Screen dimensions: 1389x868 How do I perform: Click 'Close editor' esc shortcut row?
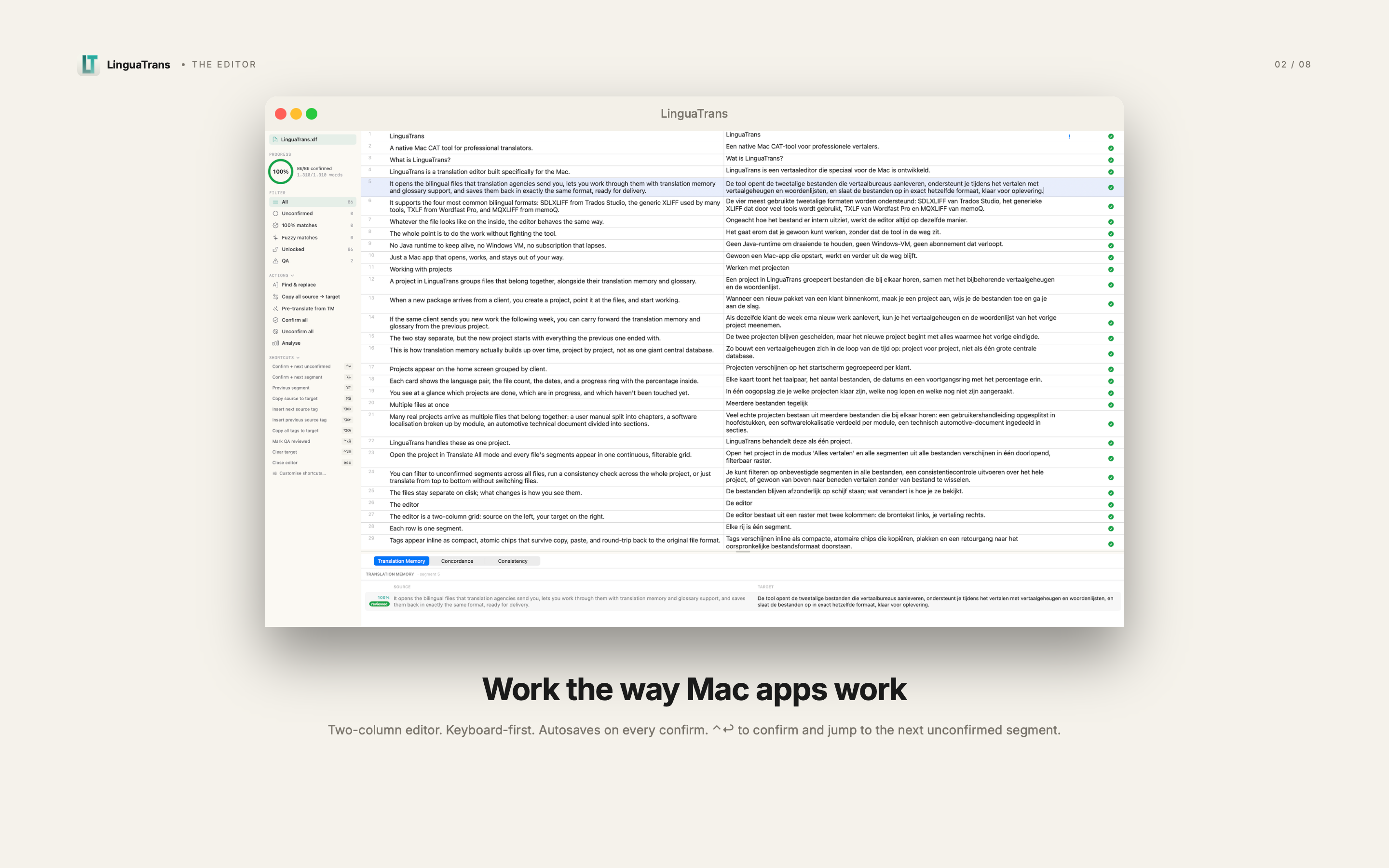click(x=313, y=463)
